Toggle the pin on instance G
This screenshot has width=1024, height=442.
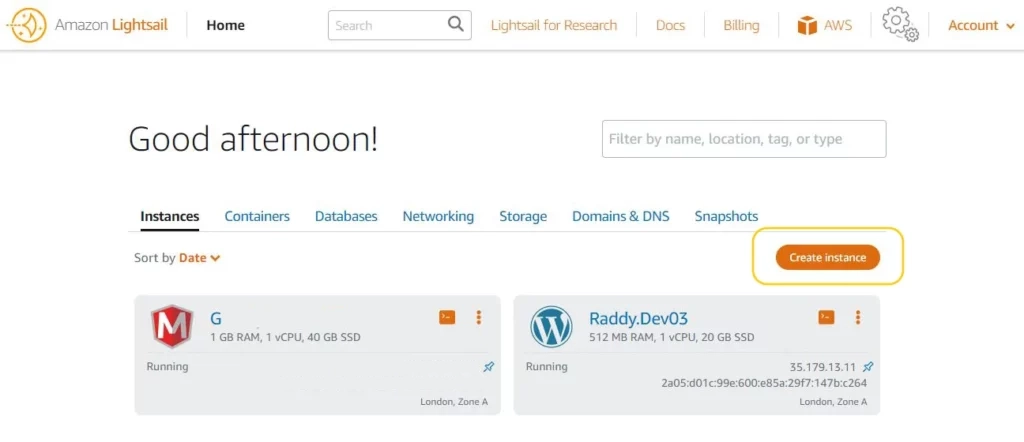pyautogui.click(x=489, y=367)
